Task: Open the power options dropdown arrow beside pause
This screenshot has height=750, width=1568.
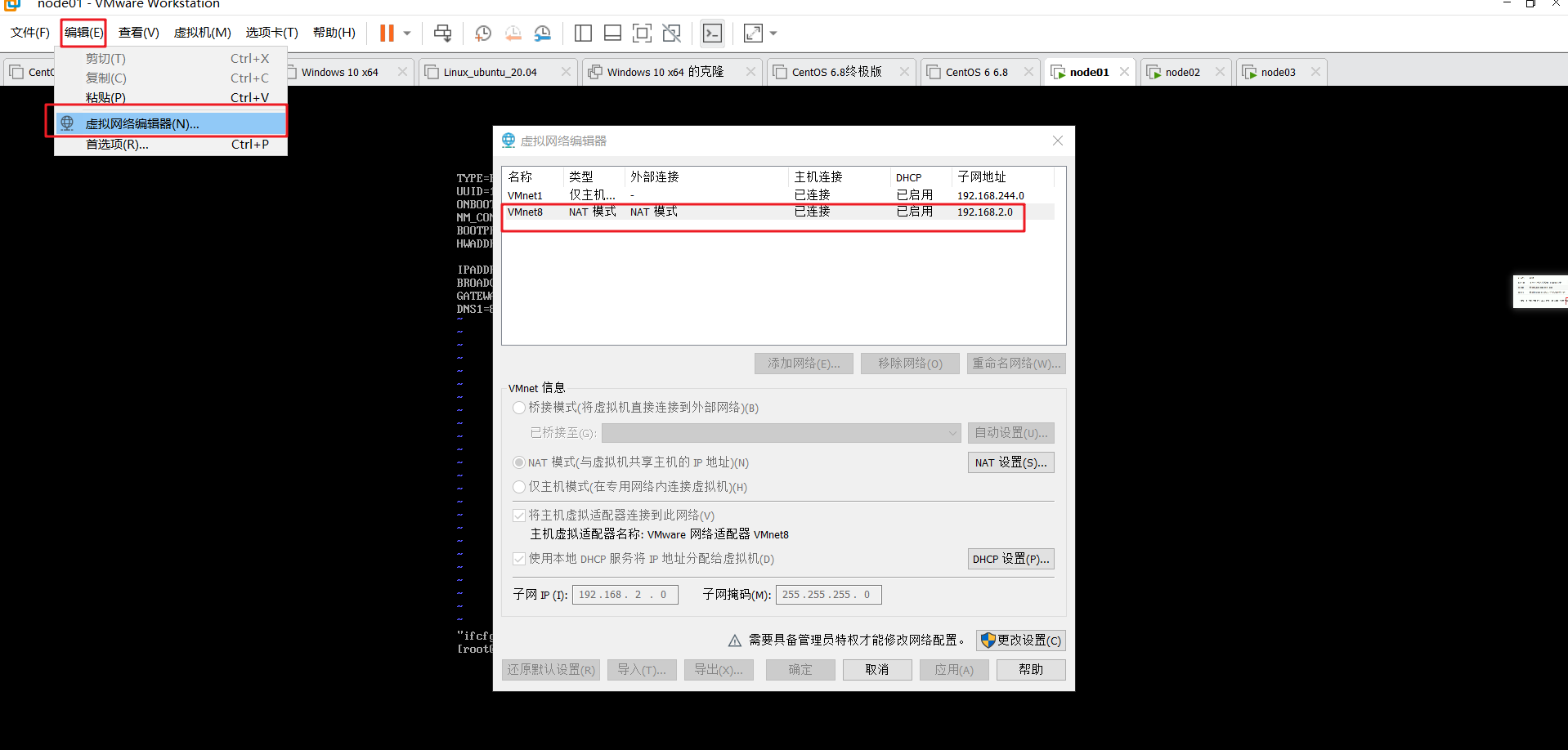Action: click(406, 33)
